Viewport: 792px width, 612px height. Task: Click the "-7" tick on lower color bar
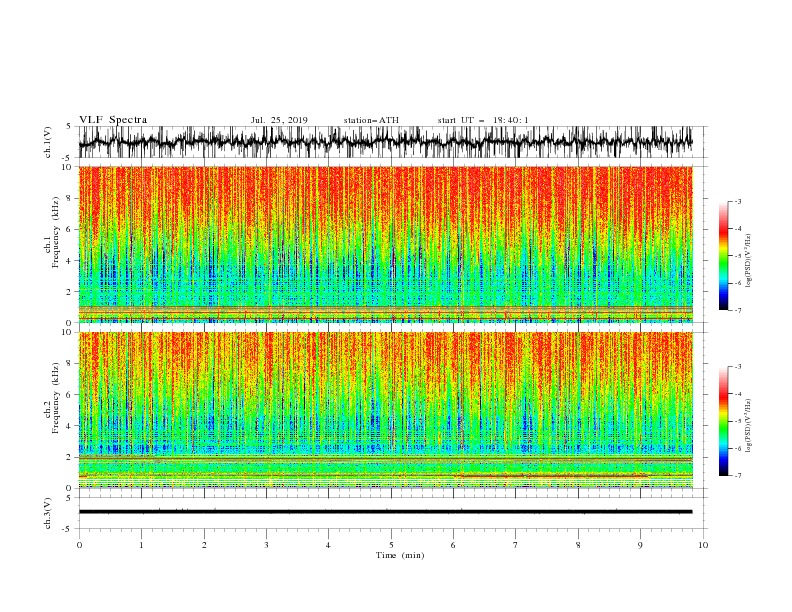737,476
